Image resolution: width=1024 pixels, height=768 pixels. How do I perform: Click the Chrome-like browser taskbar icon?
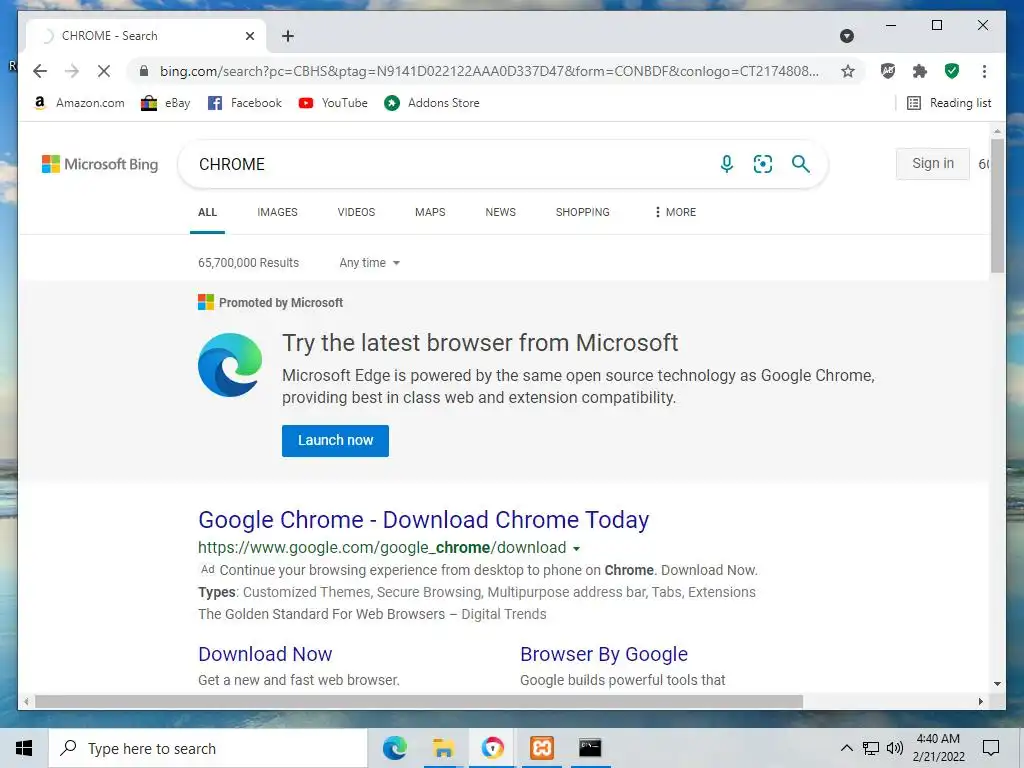pyautogui.click(x=492, y=748)
